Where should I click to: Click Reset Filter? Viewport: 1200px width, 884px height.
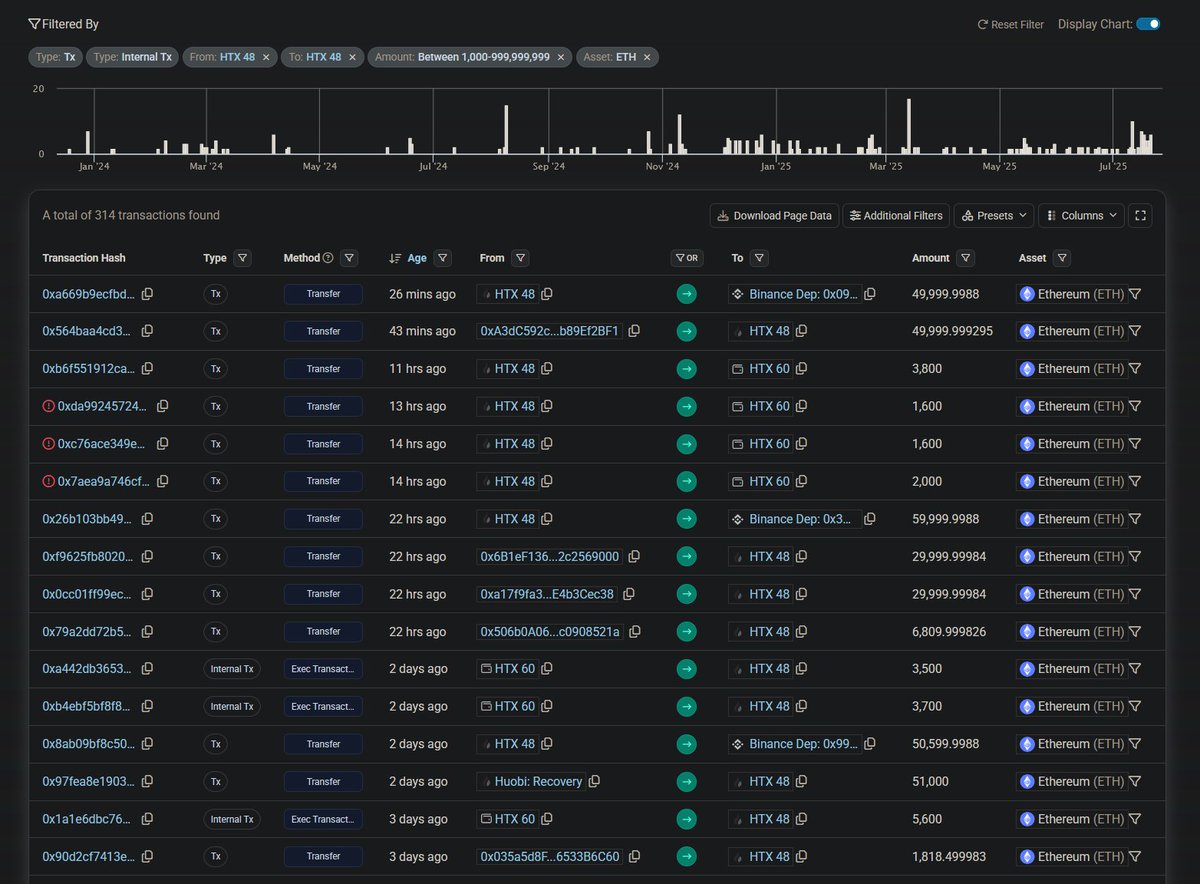1010,24
